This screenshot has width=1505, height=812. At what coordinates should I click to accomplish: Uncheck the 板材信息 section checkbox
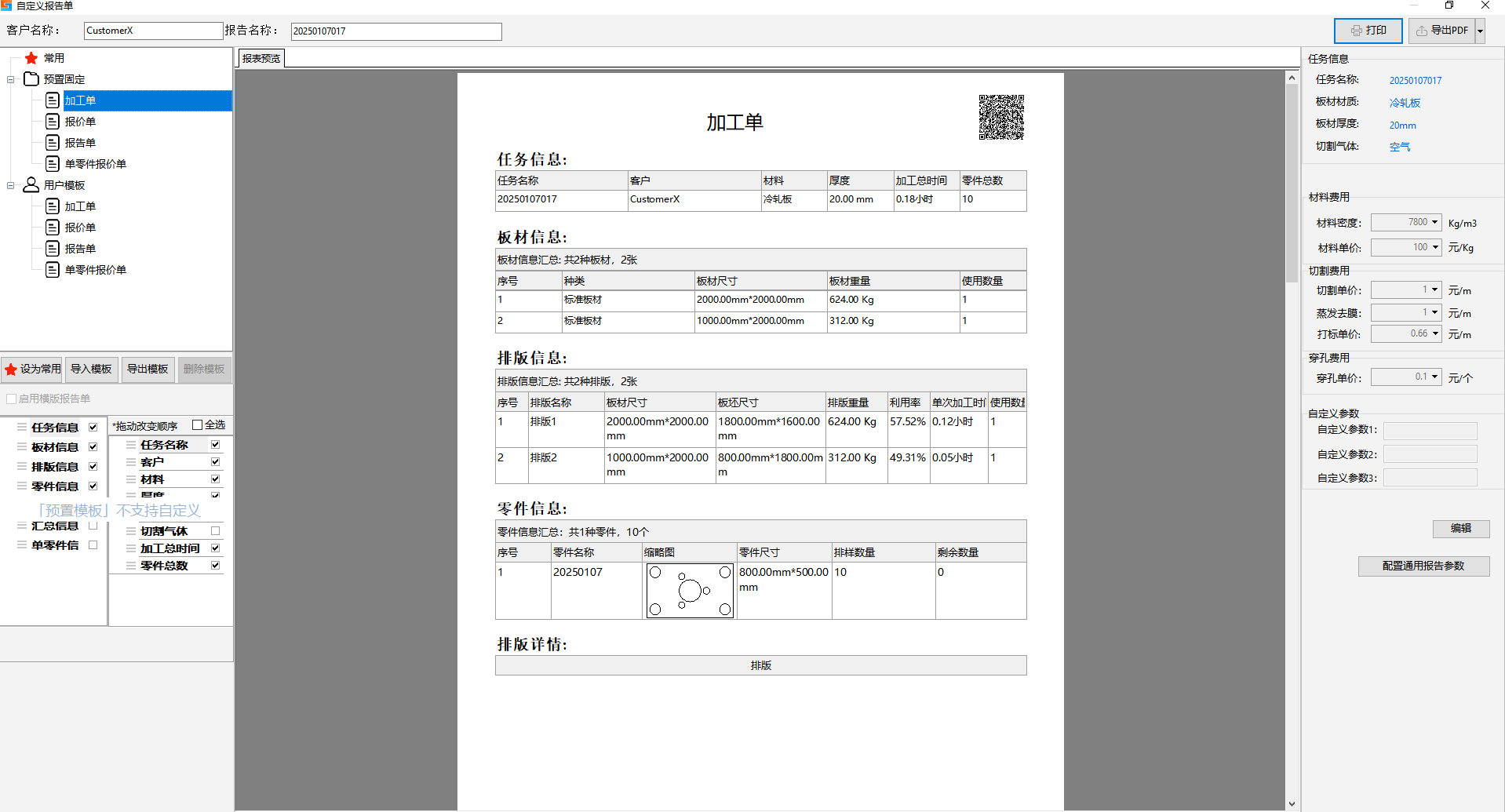(93, 447)
